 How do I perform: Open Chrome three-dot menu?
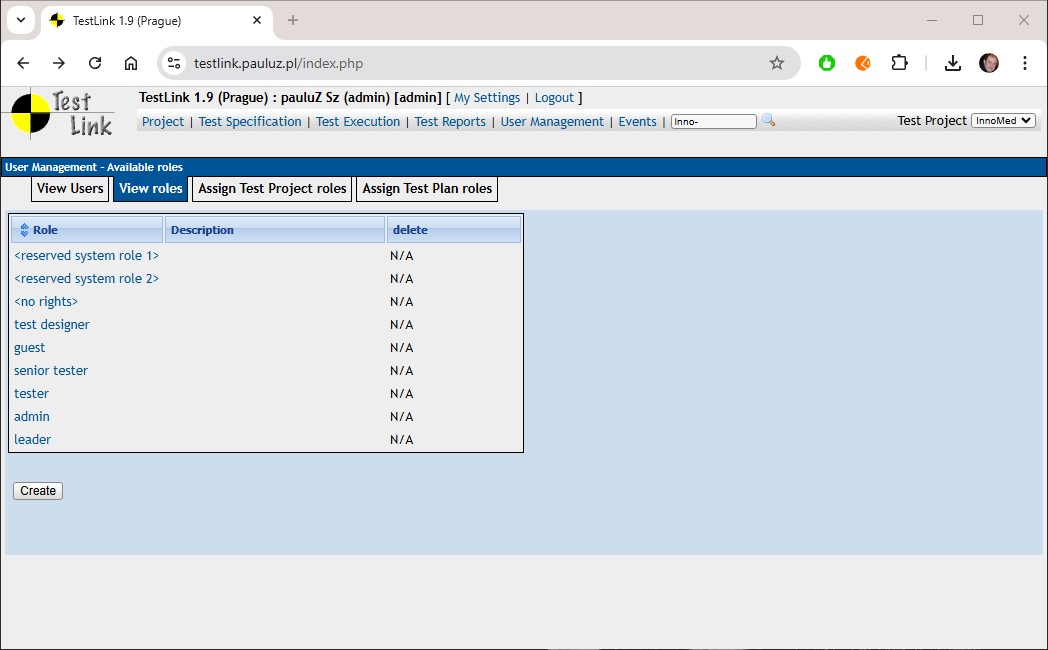1025,63
